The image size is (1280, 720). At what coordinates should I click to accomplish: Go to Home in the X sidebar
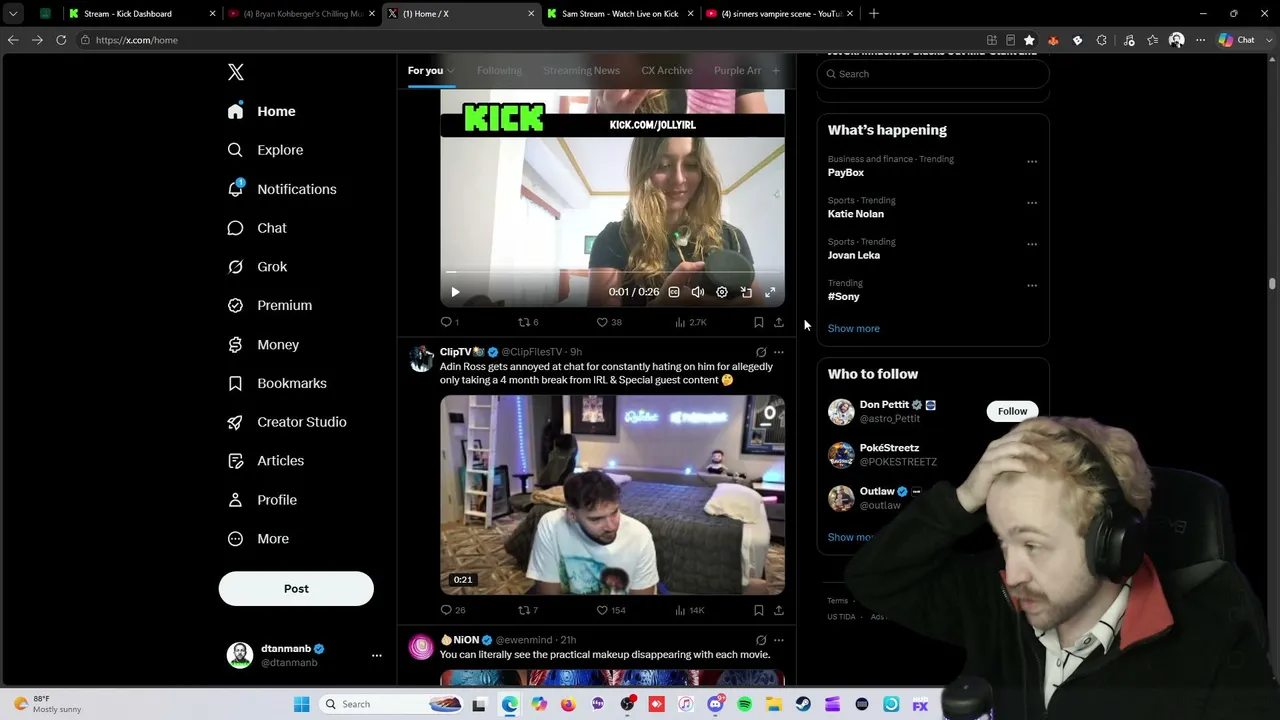click(x=261, y=111)
